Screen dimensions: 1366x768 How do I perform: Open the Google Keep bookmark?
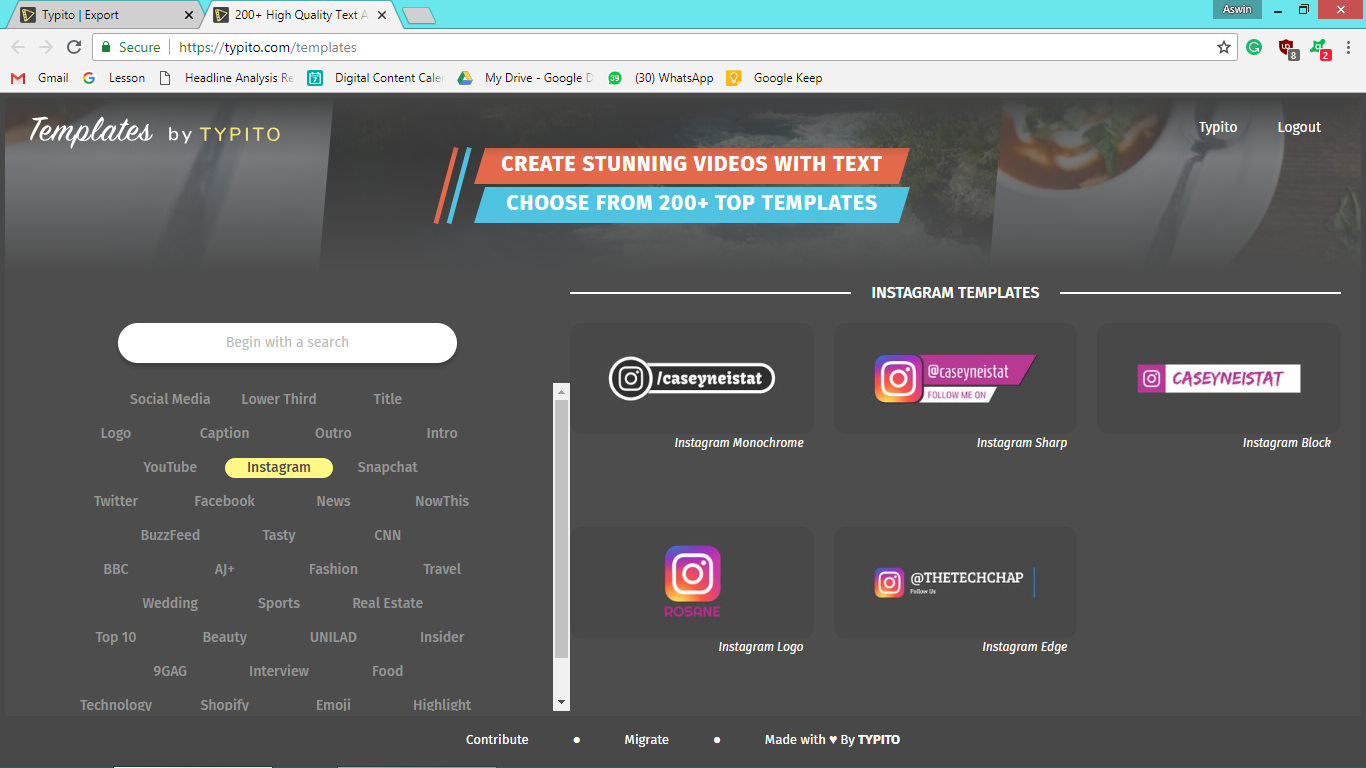(775, 78)
